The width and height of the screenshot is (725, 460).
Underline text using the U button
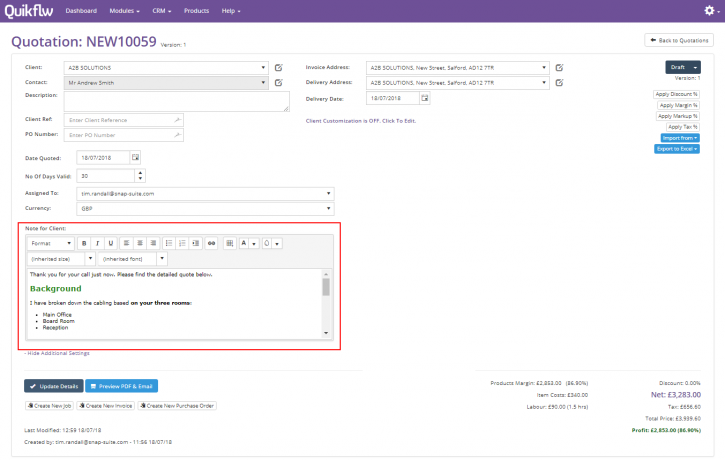[x=111, y=243]
